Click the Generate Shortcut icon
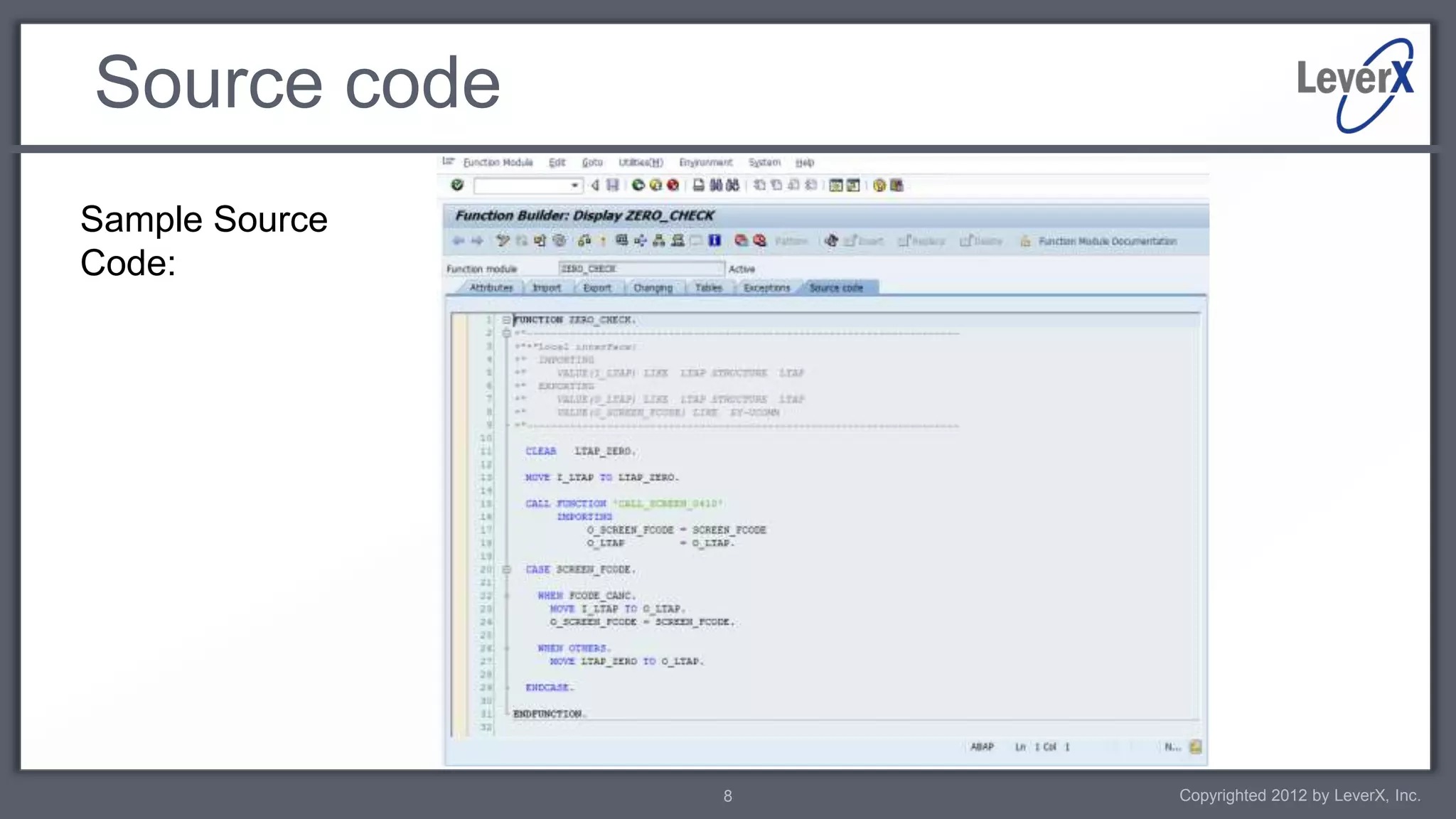Screen dimensions: 1456x819 853,185
